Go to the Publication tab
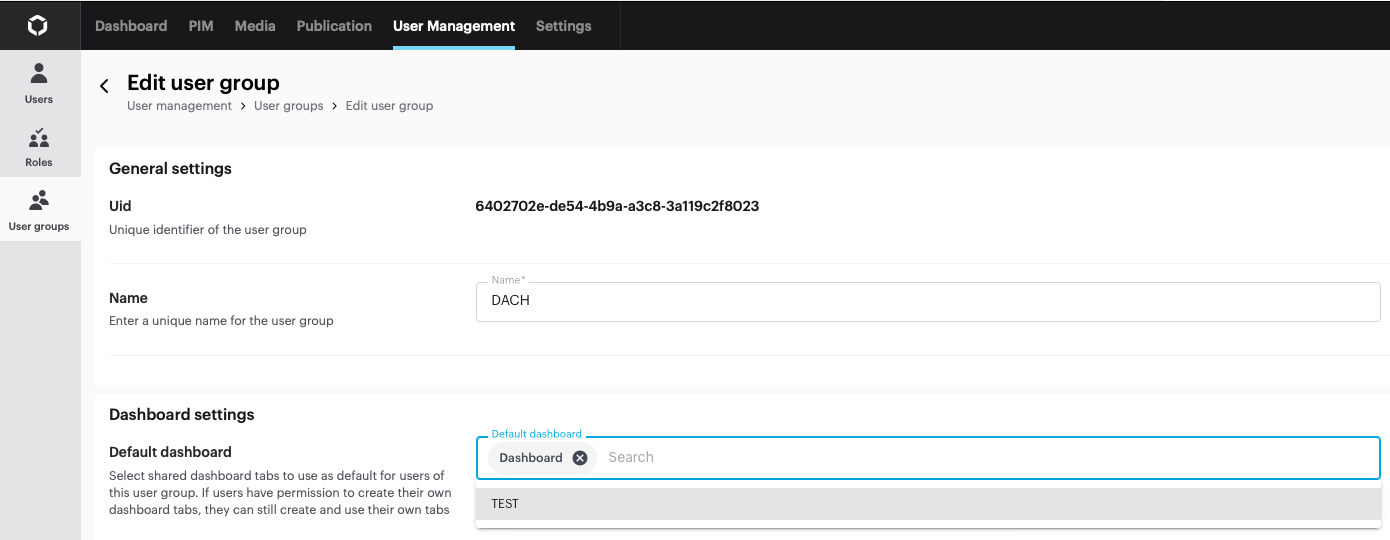 (334, 26)
